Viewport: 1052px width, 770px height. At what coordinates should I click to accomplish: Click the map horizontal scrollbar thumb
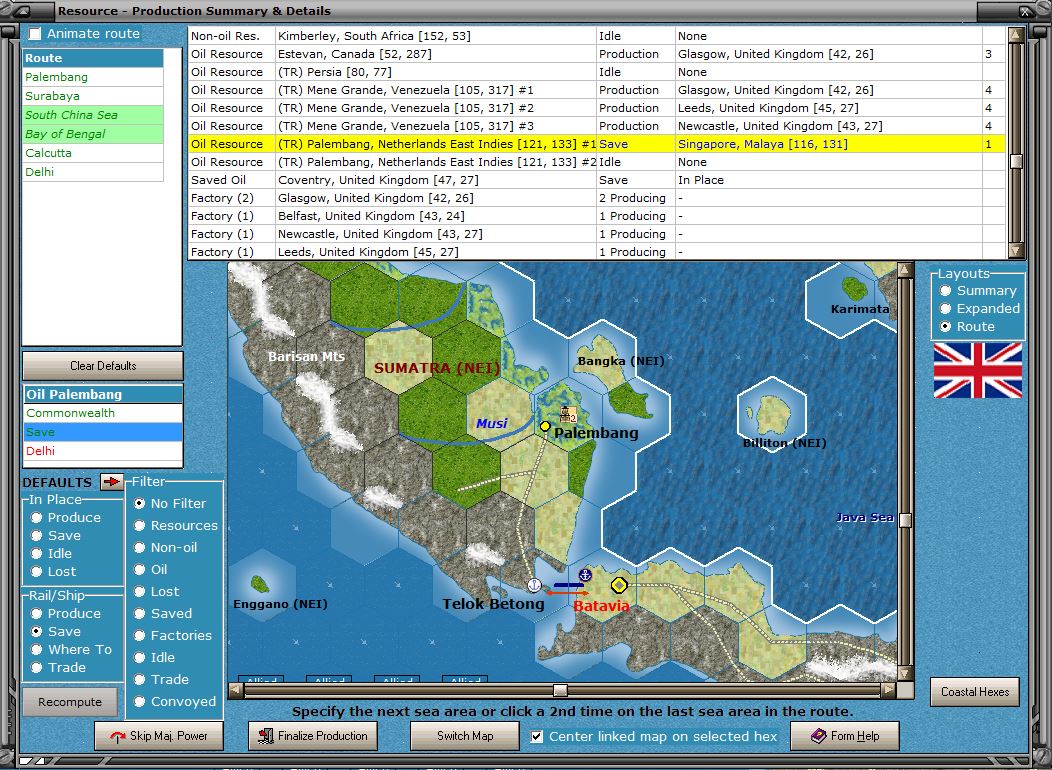coord(560,690)
